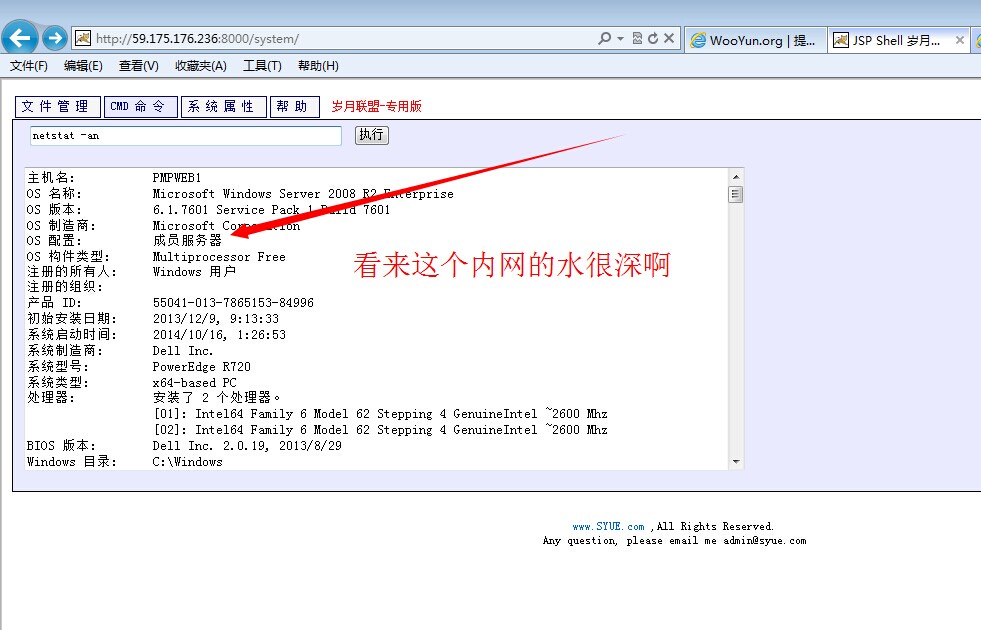Open the 帮助(H) menu
The width and height of the screenshot is (981, 630).
coord(318,66)
